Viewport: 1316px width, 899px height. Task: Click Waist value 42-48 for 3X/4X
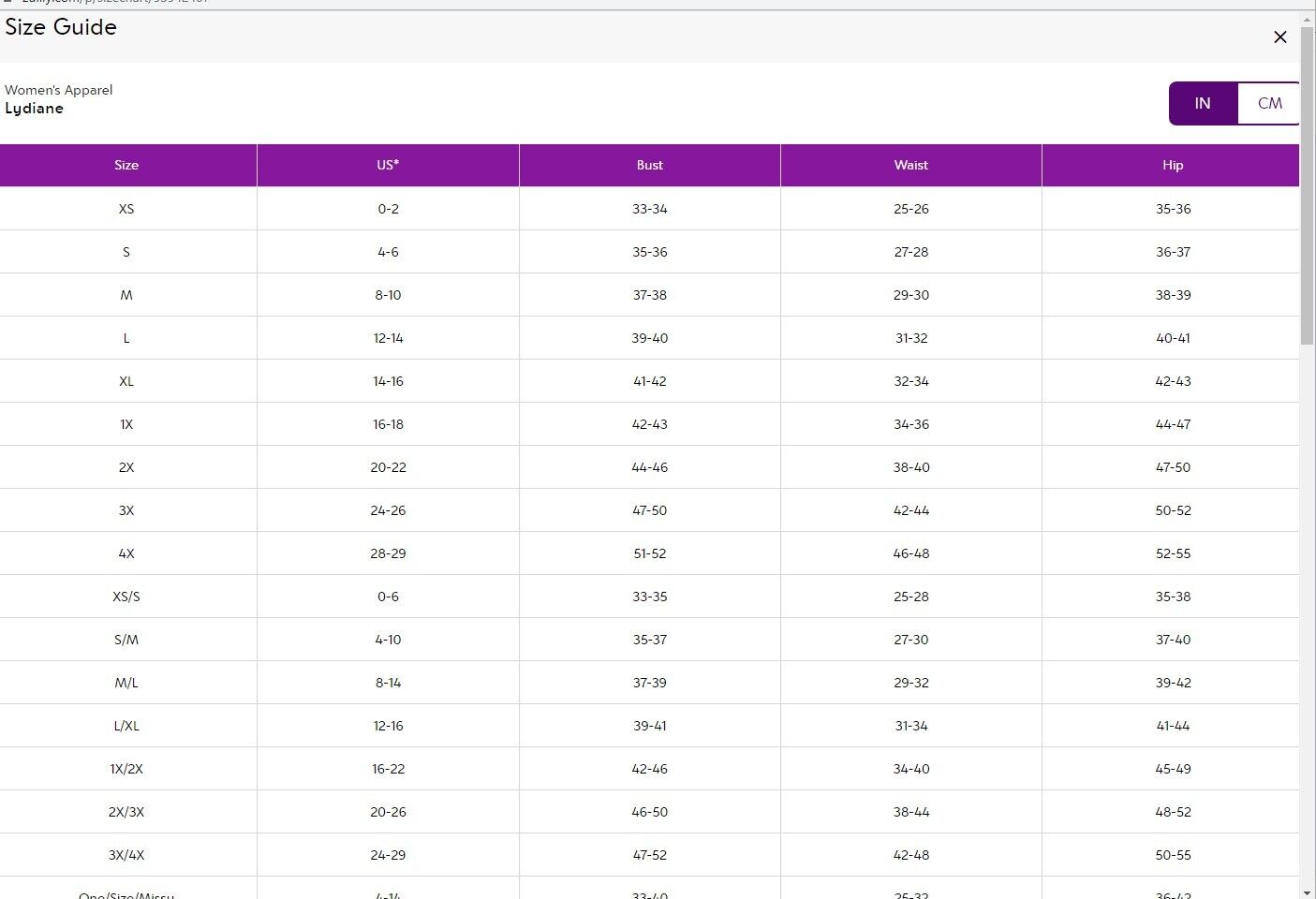click(910, 855)
